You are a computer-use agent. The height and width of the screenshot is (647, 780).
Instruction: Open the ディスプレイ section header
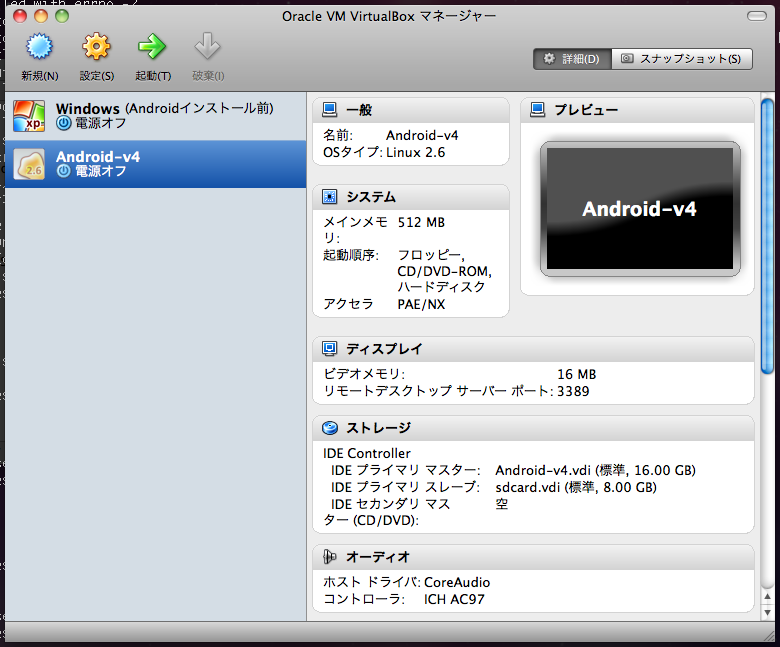pos(533,349)
